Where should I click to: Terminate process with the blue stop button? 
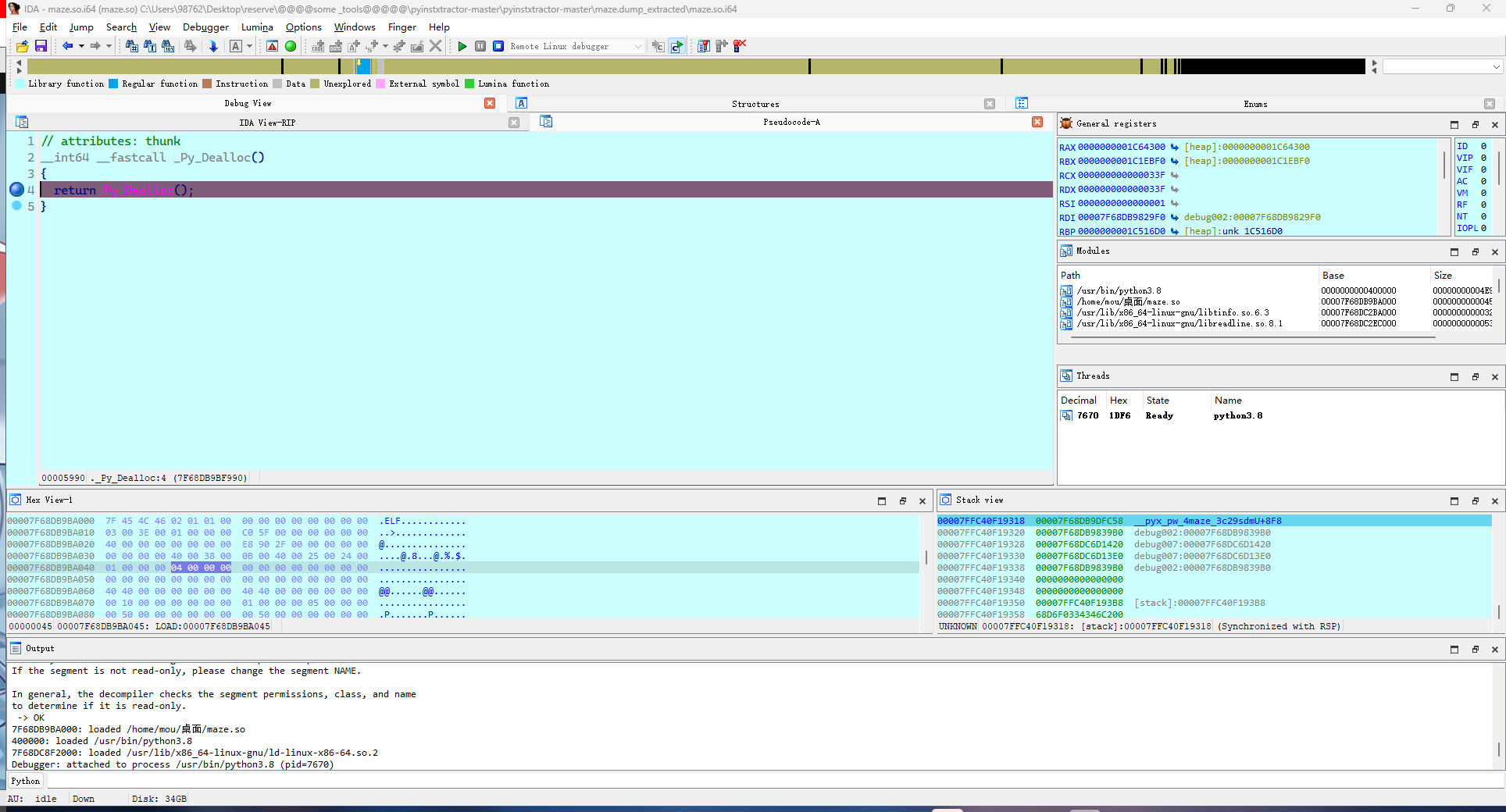[x=498, y=47]
